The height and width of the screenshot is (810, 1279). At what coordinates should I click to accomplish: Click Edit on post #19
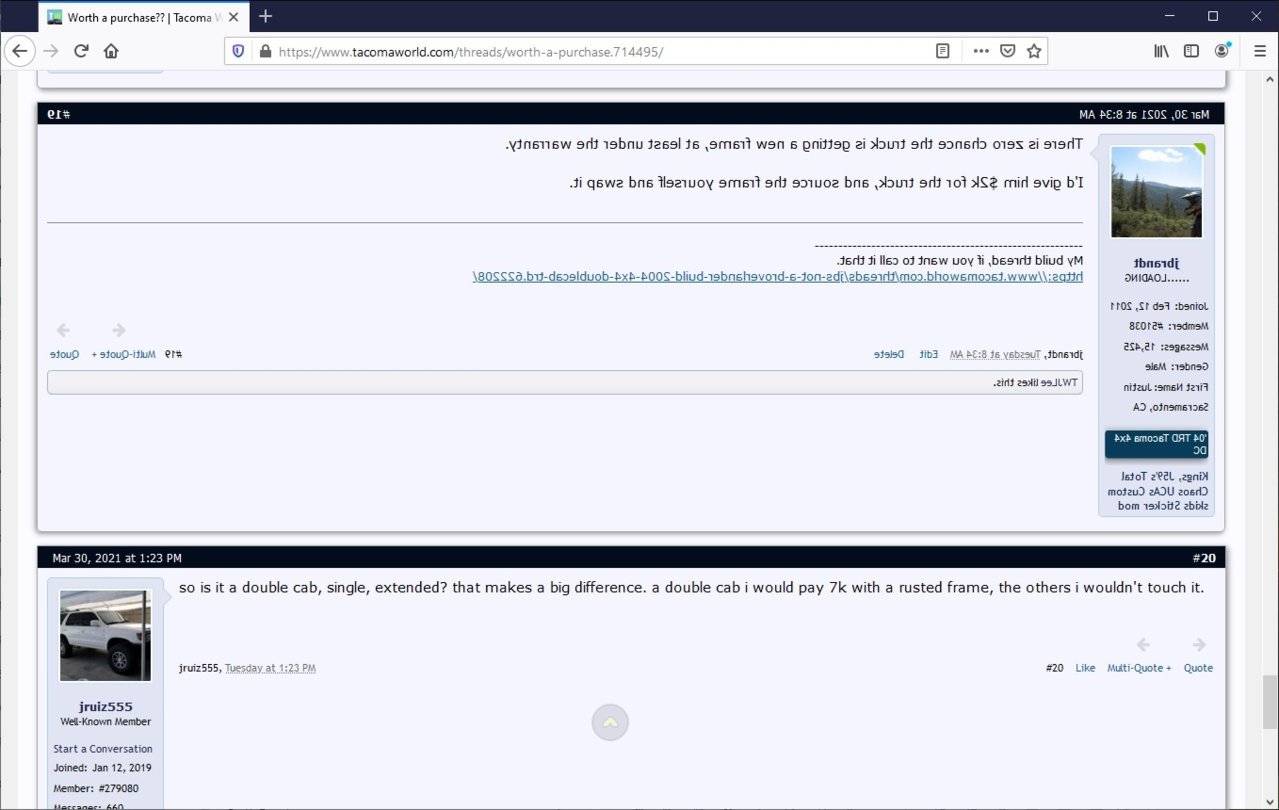point(929,354)
